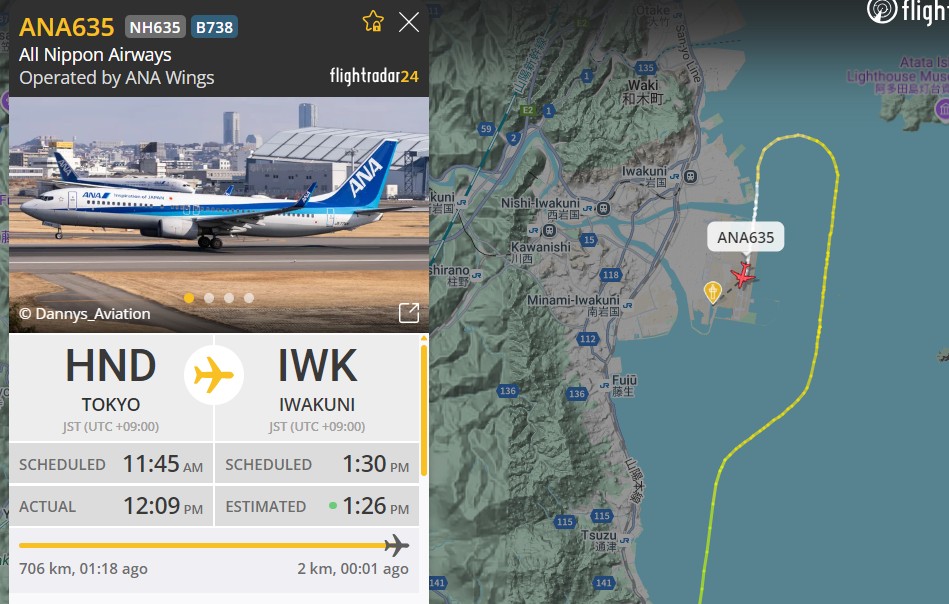Click the ANA aircraft photo
The image size is (949, 604).
coord(219,215)
